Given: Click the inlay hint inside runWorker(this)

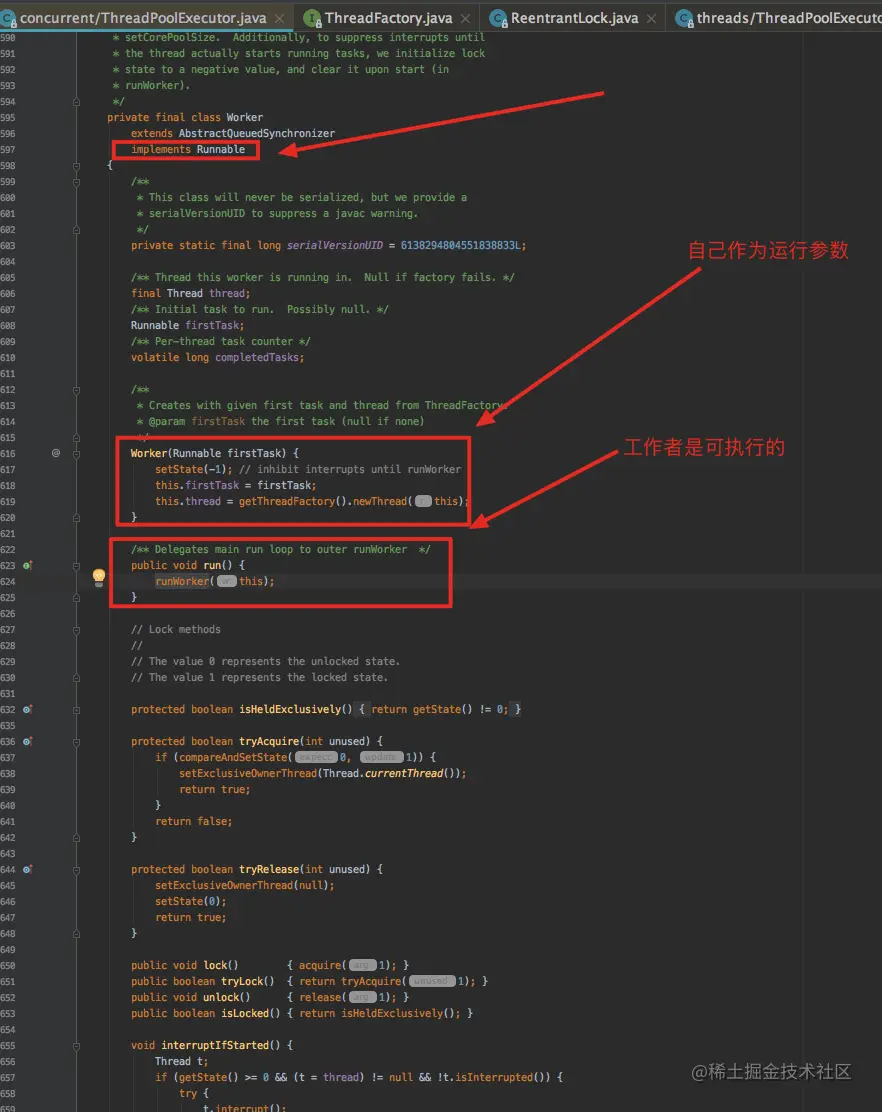Looking at the screenshot, I should (x=226, y=581).
